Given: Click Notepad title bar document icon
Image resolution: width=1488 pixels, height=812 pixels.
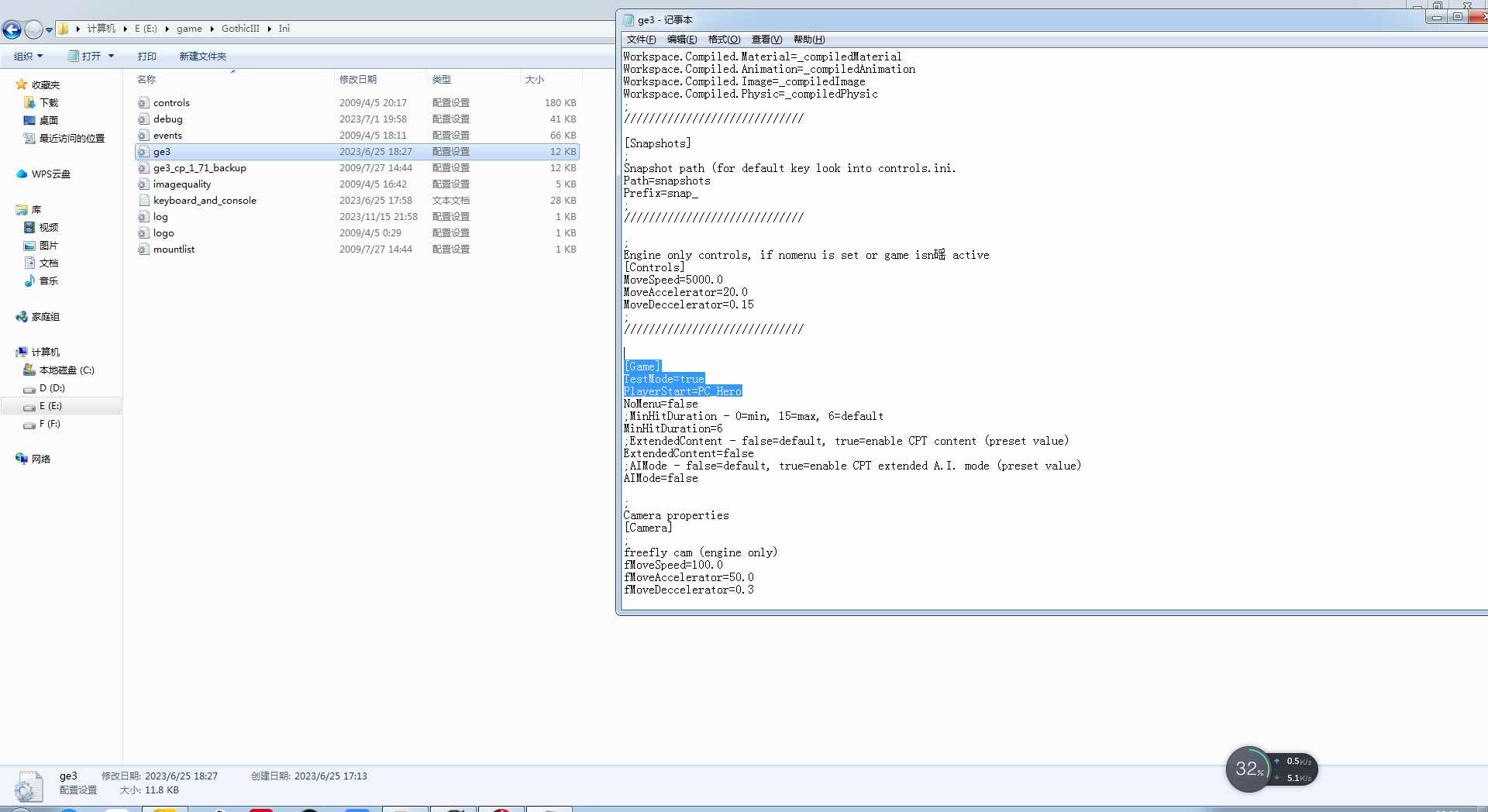Looking at the screenshot, I should 629,20.
